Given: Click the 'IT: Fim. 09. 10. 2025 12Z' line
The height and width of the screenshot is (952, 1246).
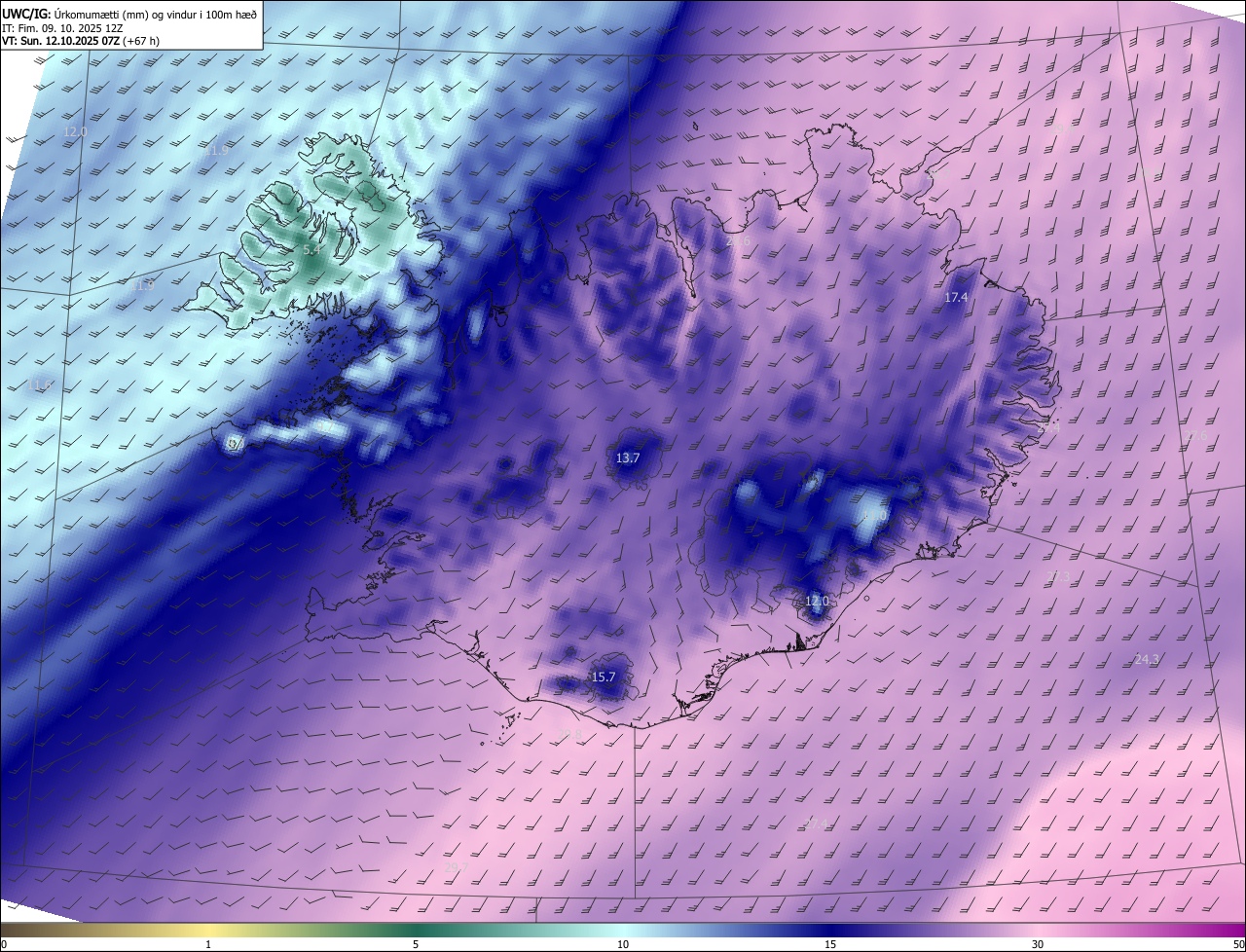Looking at the screenshot, I should tap(63, 28).
